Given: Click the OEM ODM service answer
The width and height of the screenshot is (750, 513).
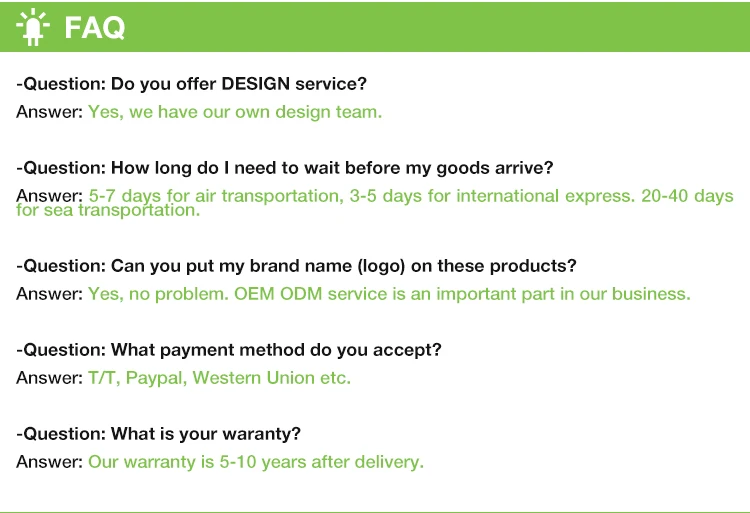Looking at the screenshot, I should pyautogui.click(x=389, y=294).
